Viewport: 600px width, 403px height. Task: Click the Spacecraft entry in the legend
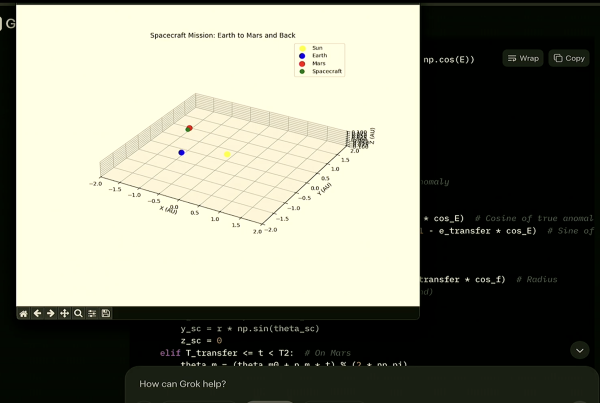pos(326,72)
